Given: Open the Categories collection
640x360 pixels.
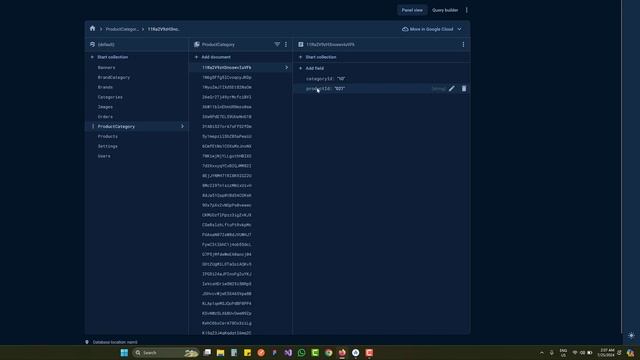Looking at the screenshot, I should tap(110, 97).
